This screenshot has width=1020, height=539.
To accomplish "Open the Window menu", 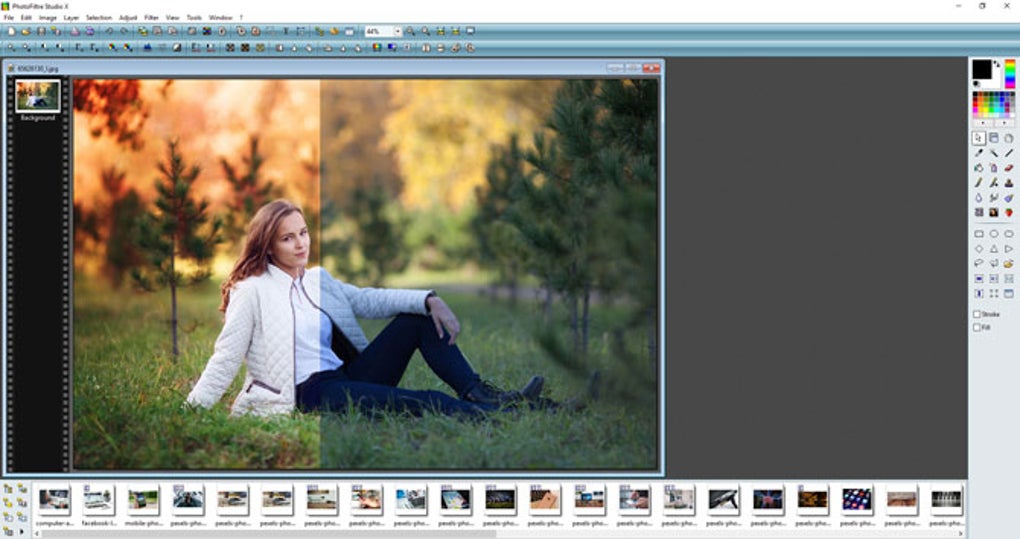I will tap(221, 18).
